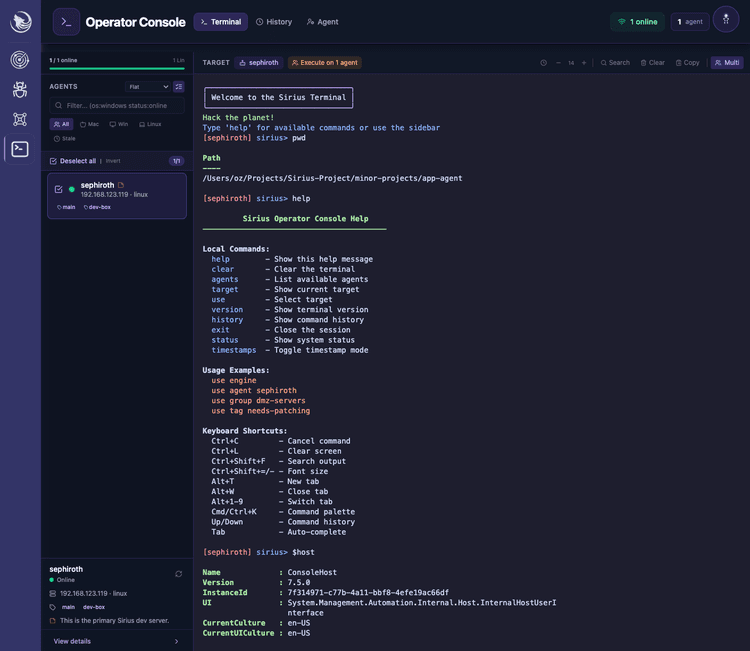Click the 'use agent sephiroth' example
The height and width of the screenshot is (651, 750).
tap(254, 391)
